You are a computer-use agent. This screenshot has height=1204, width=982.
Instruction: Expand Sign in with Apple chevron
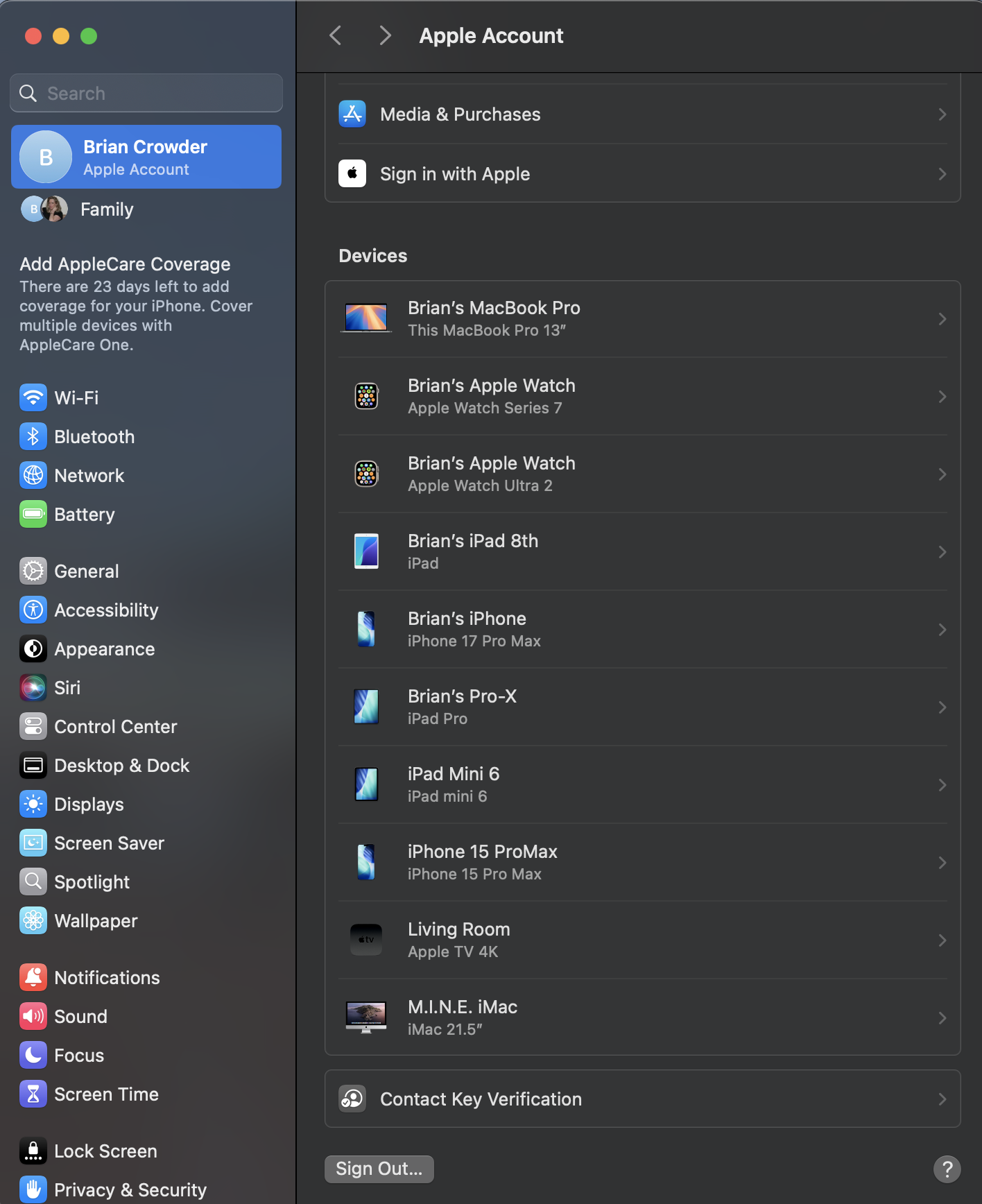[942, 174]
